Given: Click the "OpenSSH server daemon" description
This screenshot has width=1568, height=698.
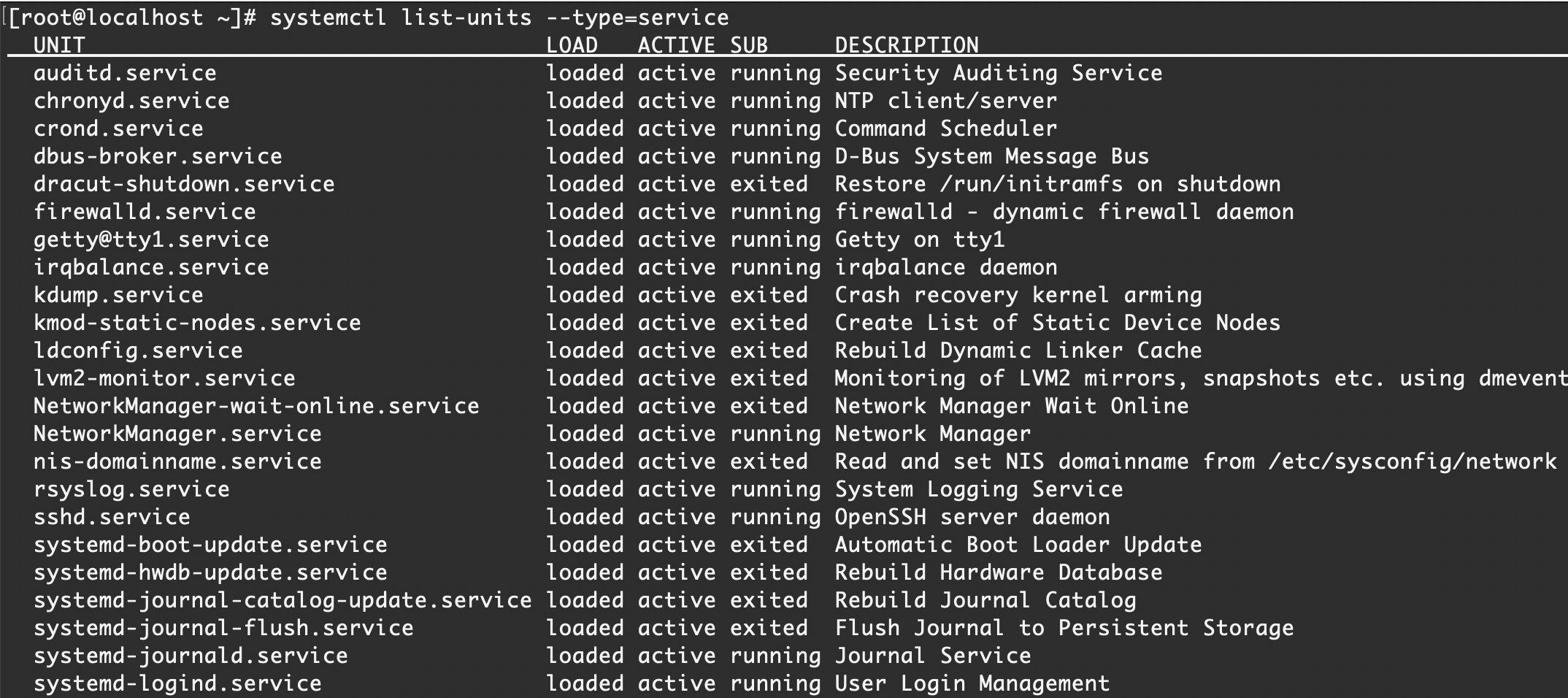Looking at the screenshot, I should (972, 517).
